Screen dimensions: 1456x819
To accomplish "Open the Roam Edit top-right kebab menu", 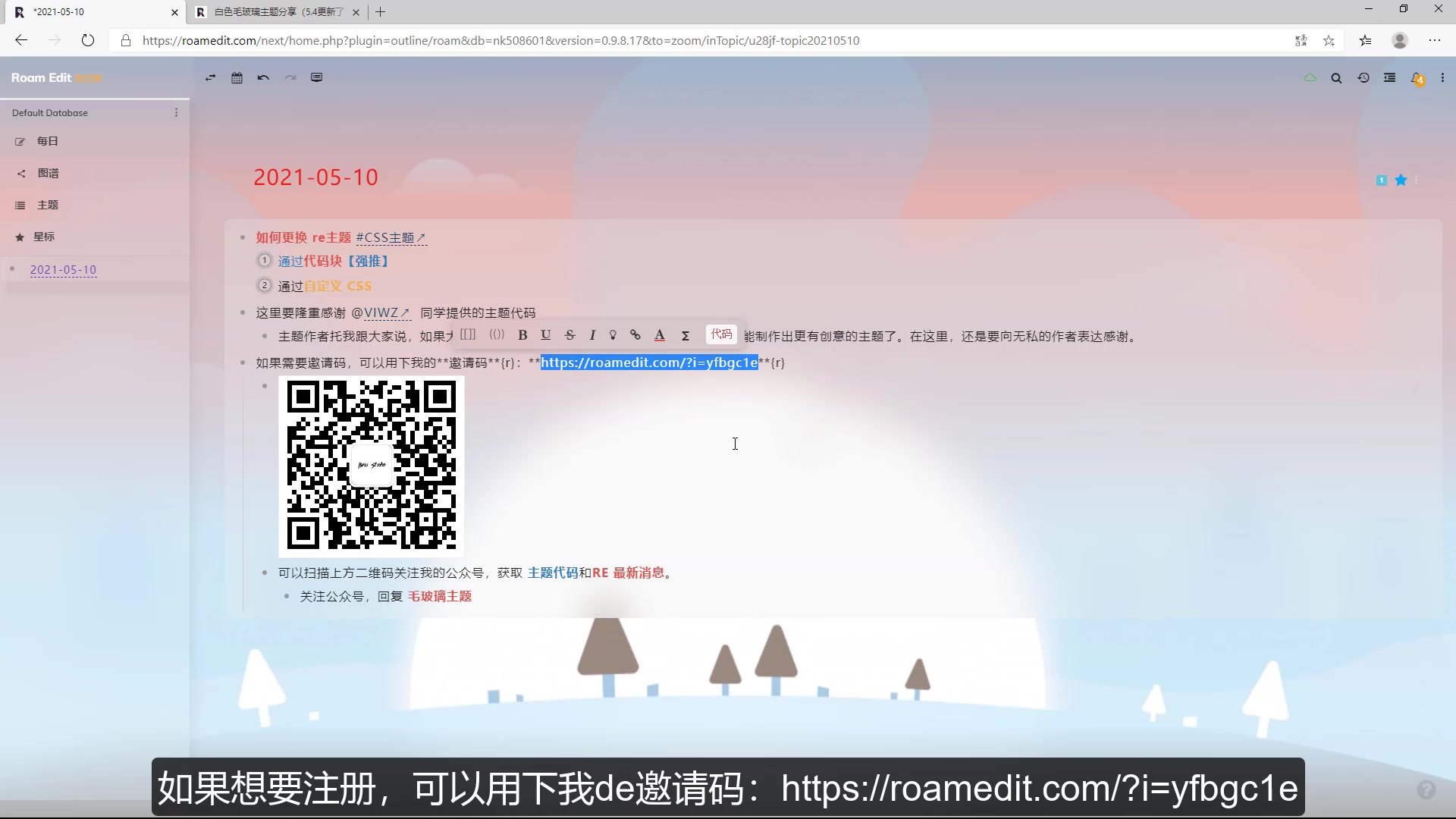I will 1442,77.
